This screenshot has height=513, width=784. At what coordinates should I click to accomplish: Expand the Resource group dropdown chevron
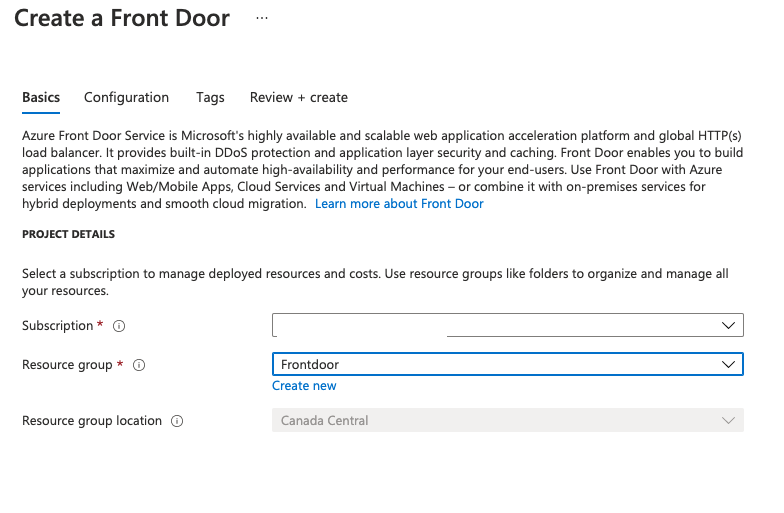728,365
